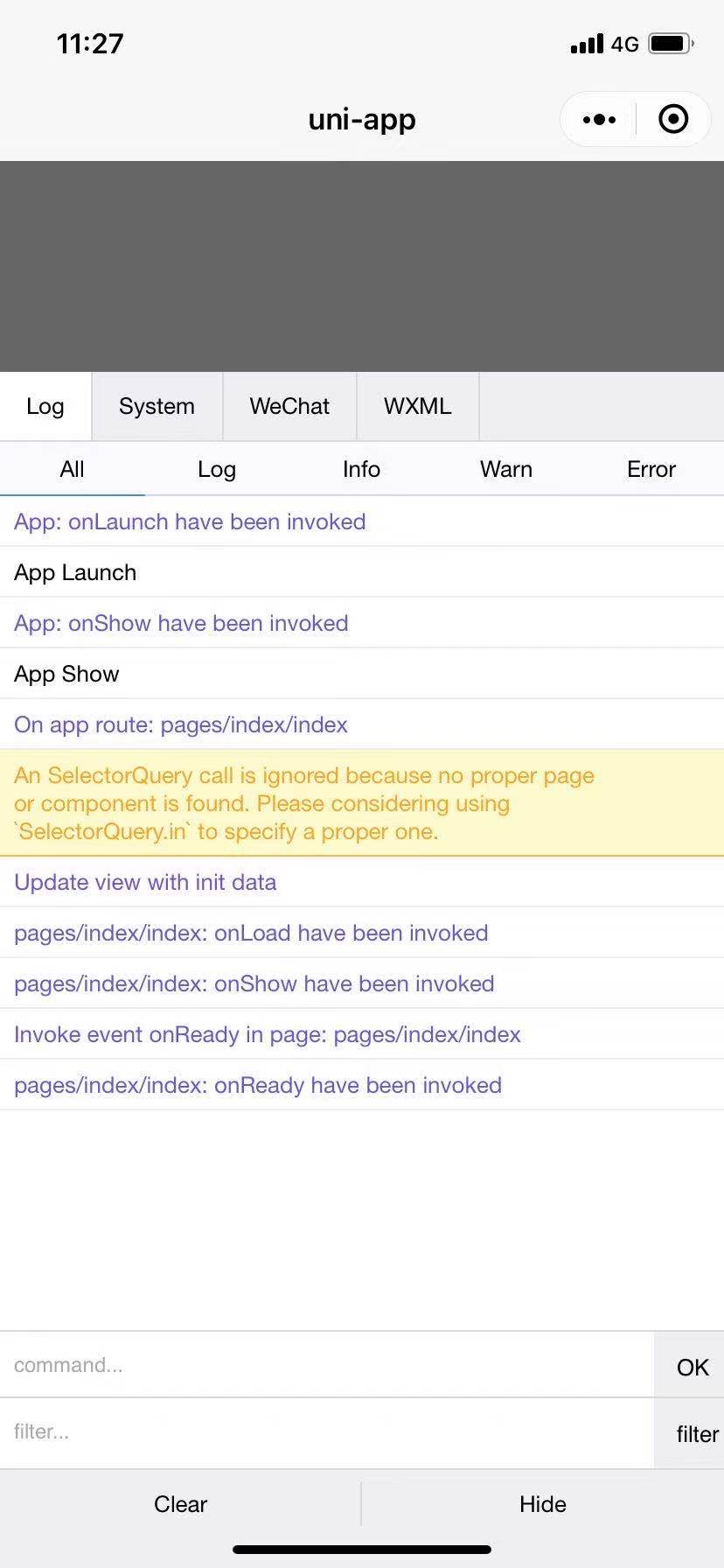Hide the debug console panel
This screenshot has height=1568, width=724.
click(x=543, y=1503)
